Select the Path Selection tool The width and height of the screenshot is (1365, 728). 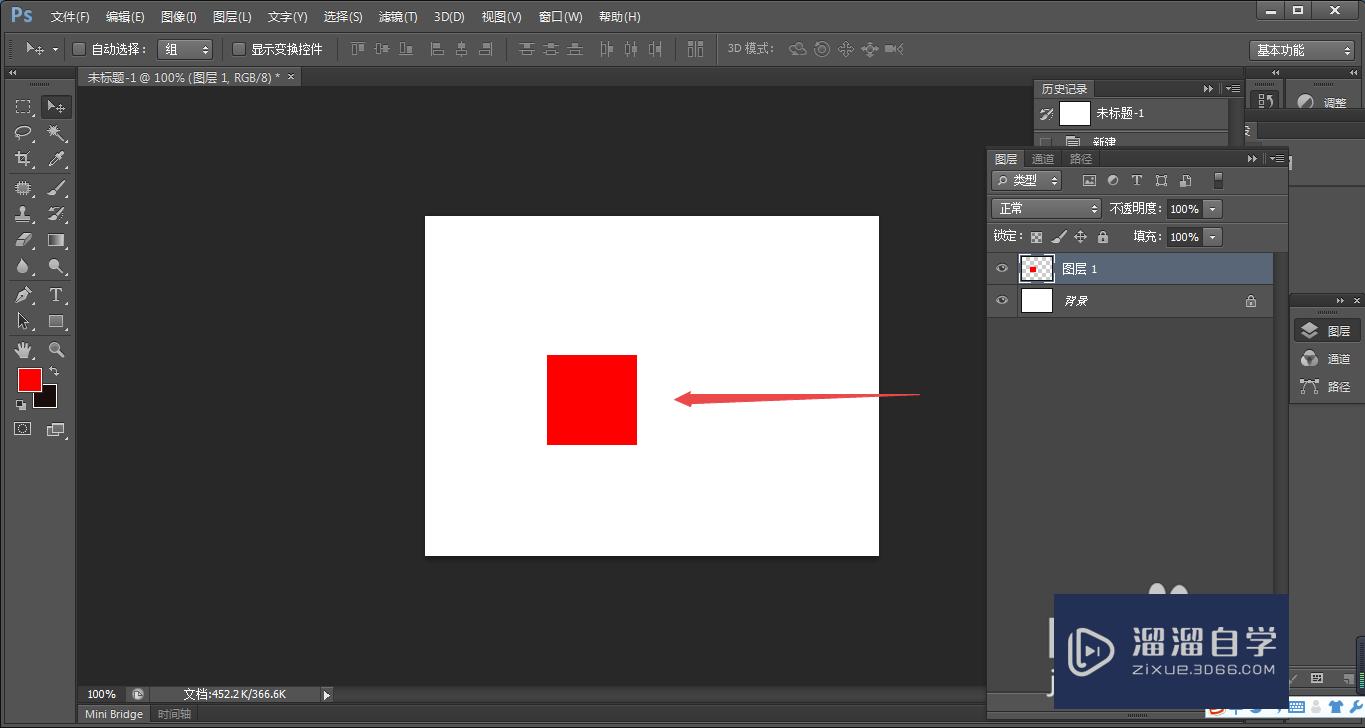pyautogui.click(x=23, y=321)
